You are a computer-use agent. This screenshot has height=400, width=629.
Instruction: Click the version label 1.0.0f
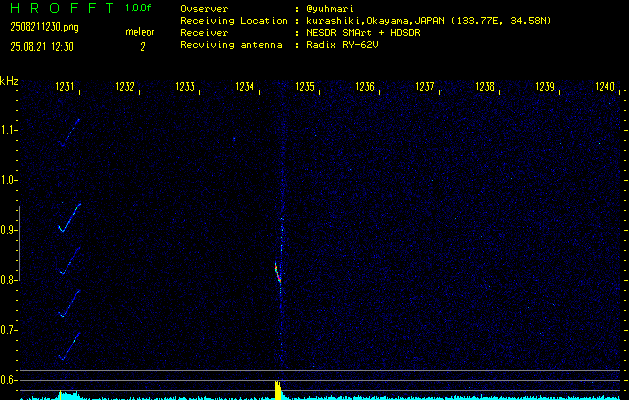tap(138, 8)
